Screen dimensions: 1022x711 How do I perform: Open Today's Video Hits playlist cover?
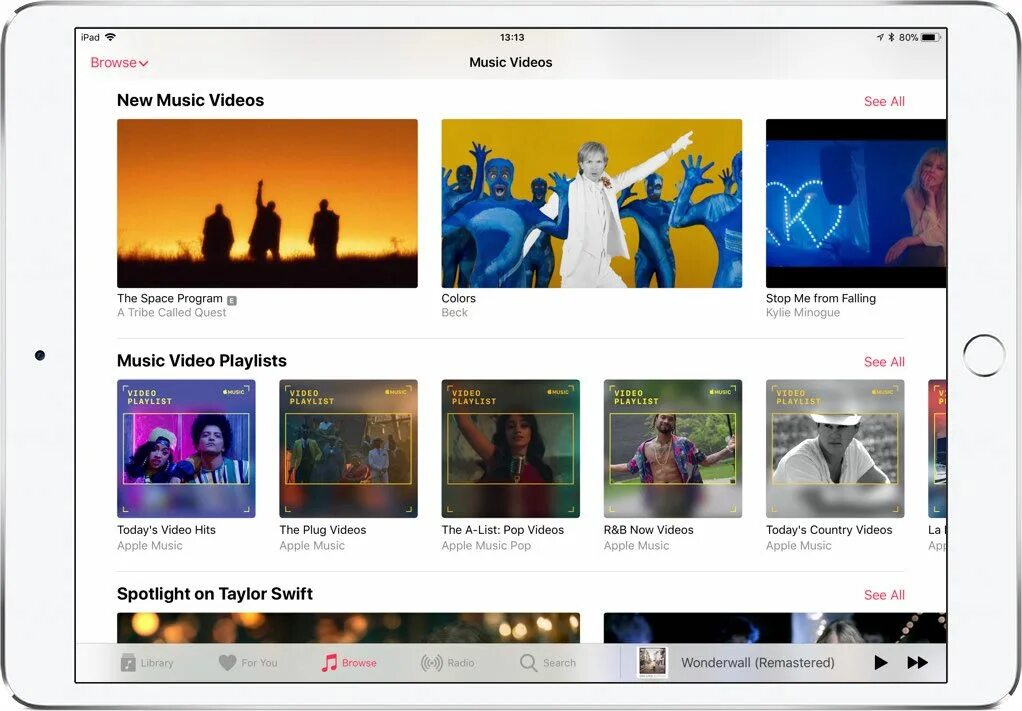coord(186,448)
